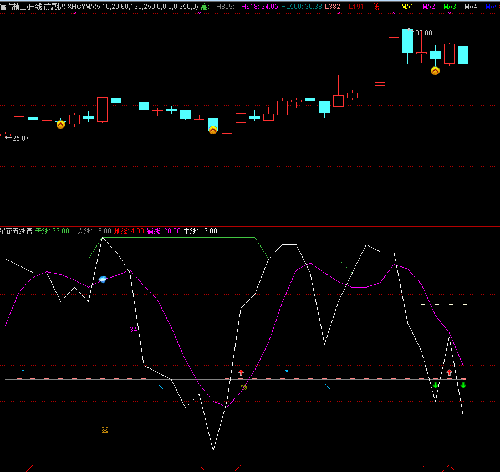
Task: Click the yellow marker below the gray baseline
Action: tap(244, 387)
